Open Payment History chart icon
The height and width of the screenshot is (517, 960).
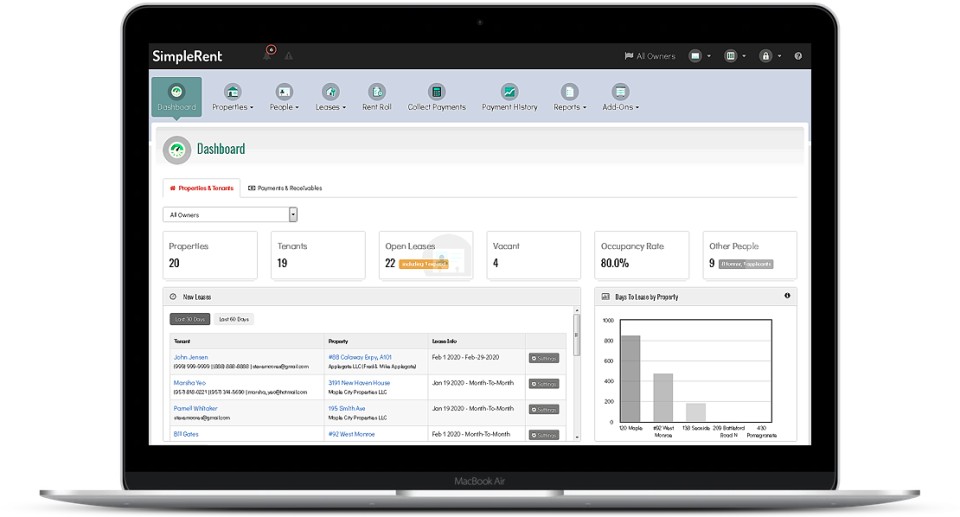(509, 92)
